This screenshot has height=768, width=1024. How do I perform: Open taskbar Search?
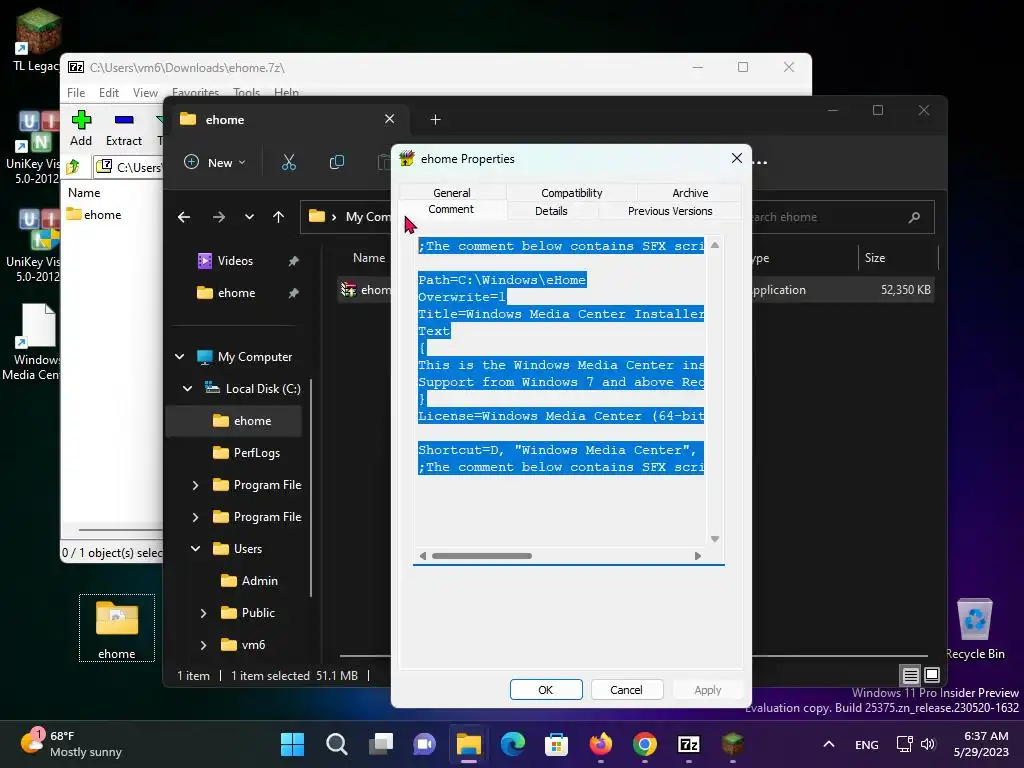click(x=337, y=744)
